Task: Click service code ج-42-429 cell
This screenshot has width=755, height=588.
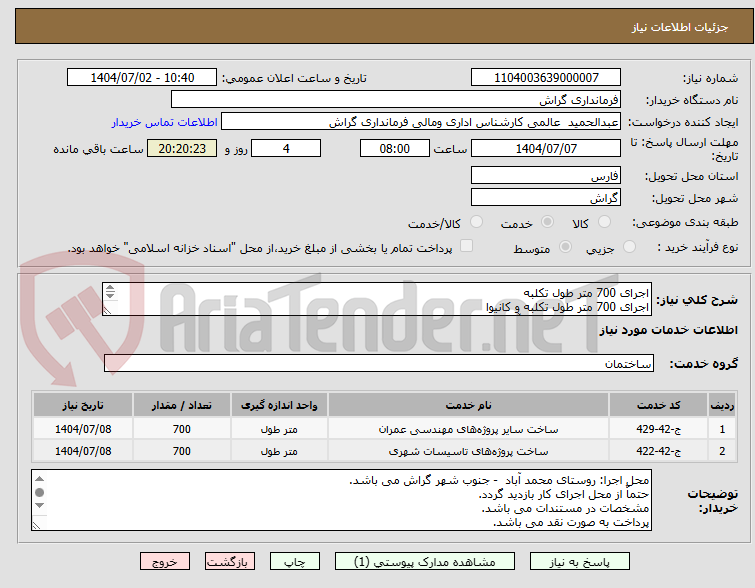Action: point(658,429)
